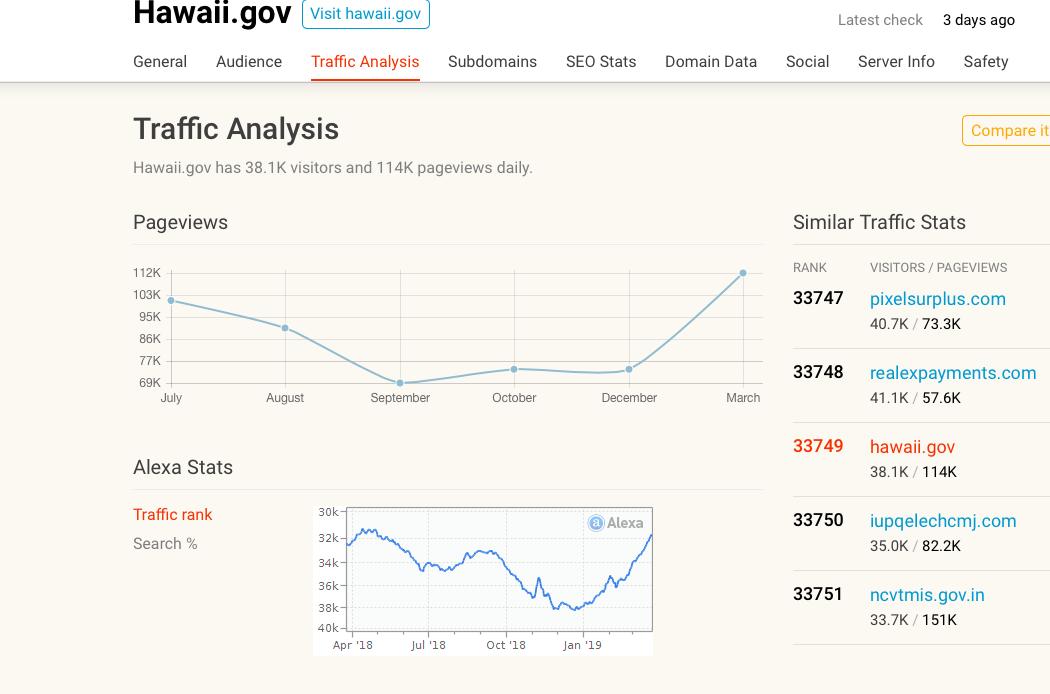Show the Search % Alexa chart
The height and width of the screenshot is (694, 1050).
(x=165, y=543)
